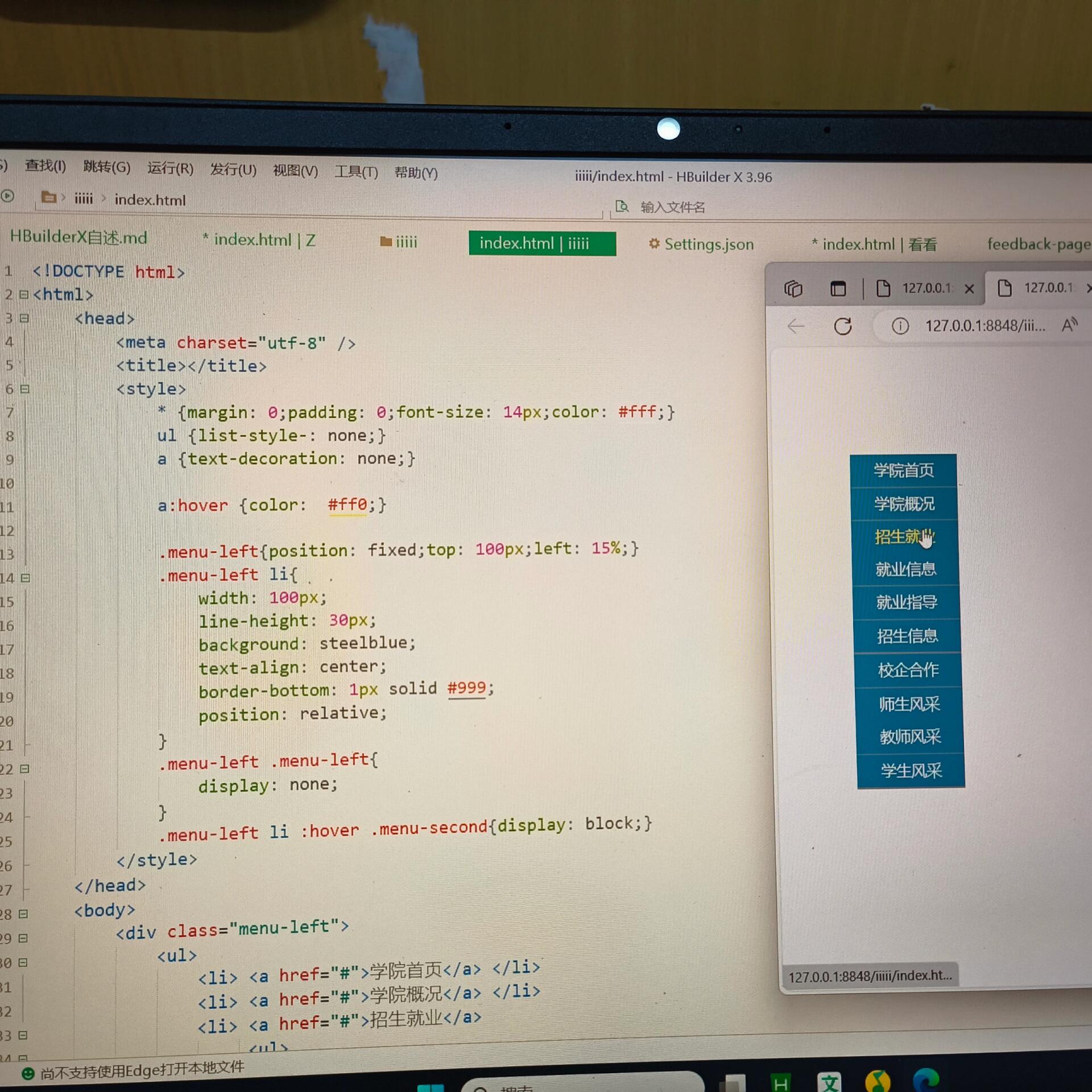Click the run play icon left of breadcrumb
This screenshot has width=1092, height=1092.
point(7,196)
